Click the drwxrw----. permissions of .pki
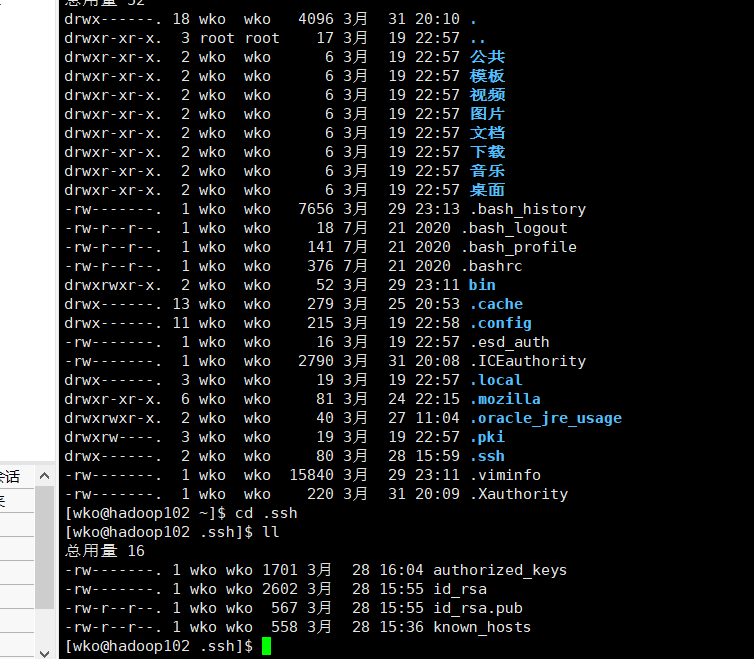 pos(113,437)
